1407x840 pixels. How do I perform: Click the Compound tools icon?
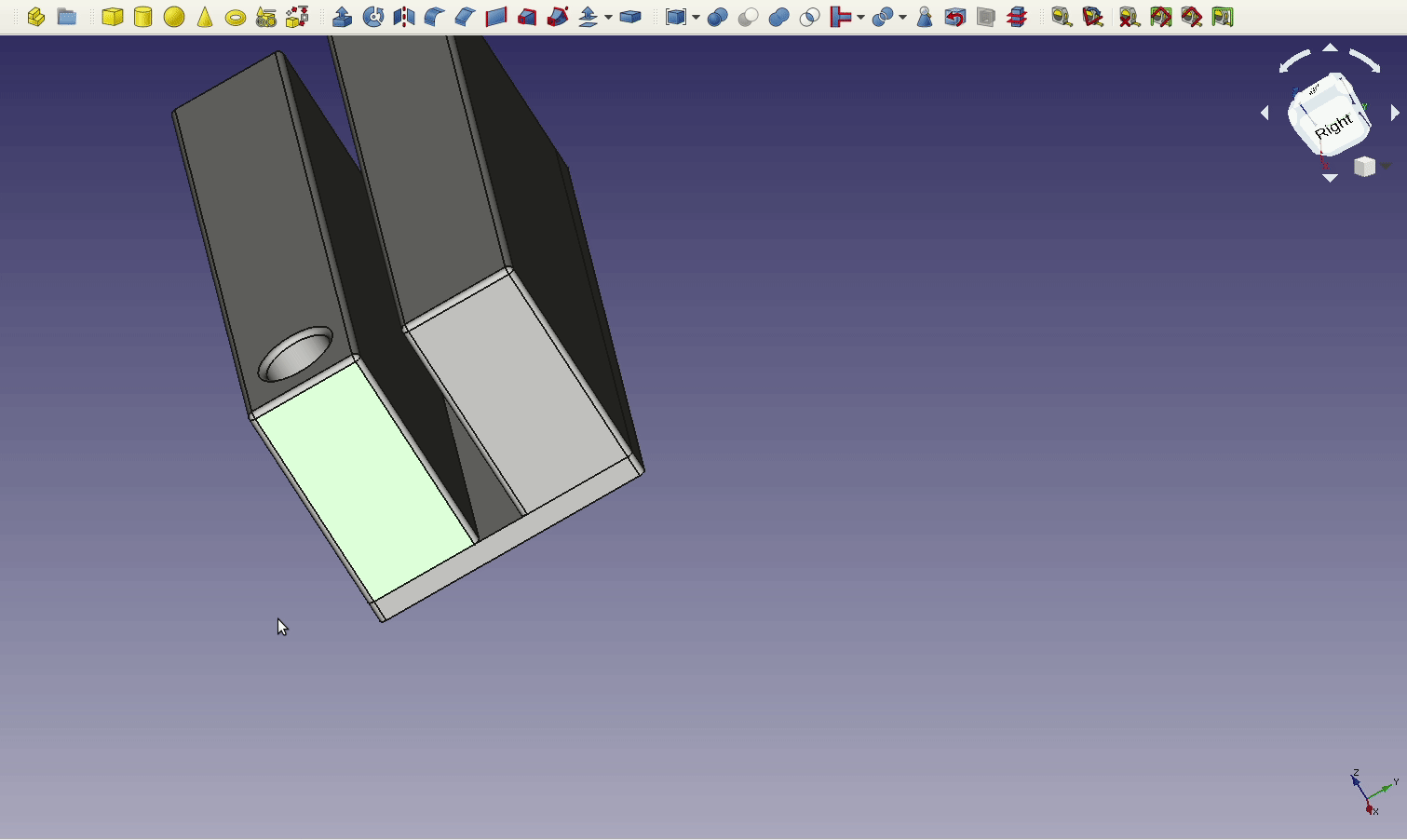677,17
